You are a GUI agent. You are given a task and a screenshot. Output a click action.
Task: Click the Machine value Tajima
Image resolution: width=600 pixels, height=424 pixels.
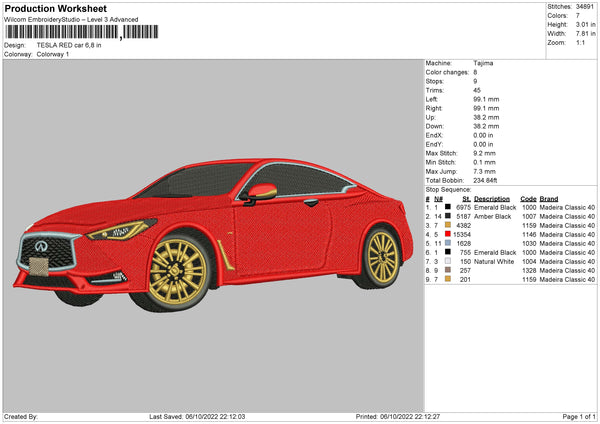(484, 63)
